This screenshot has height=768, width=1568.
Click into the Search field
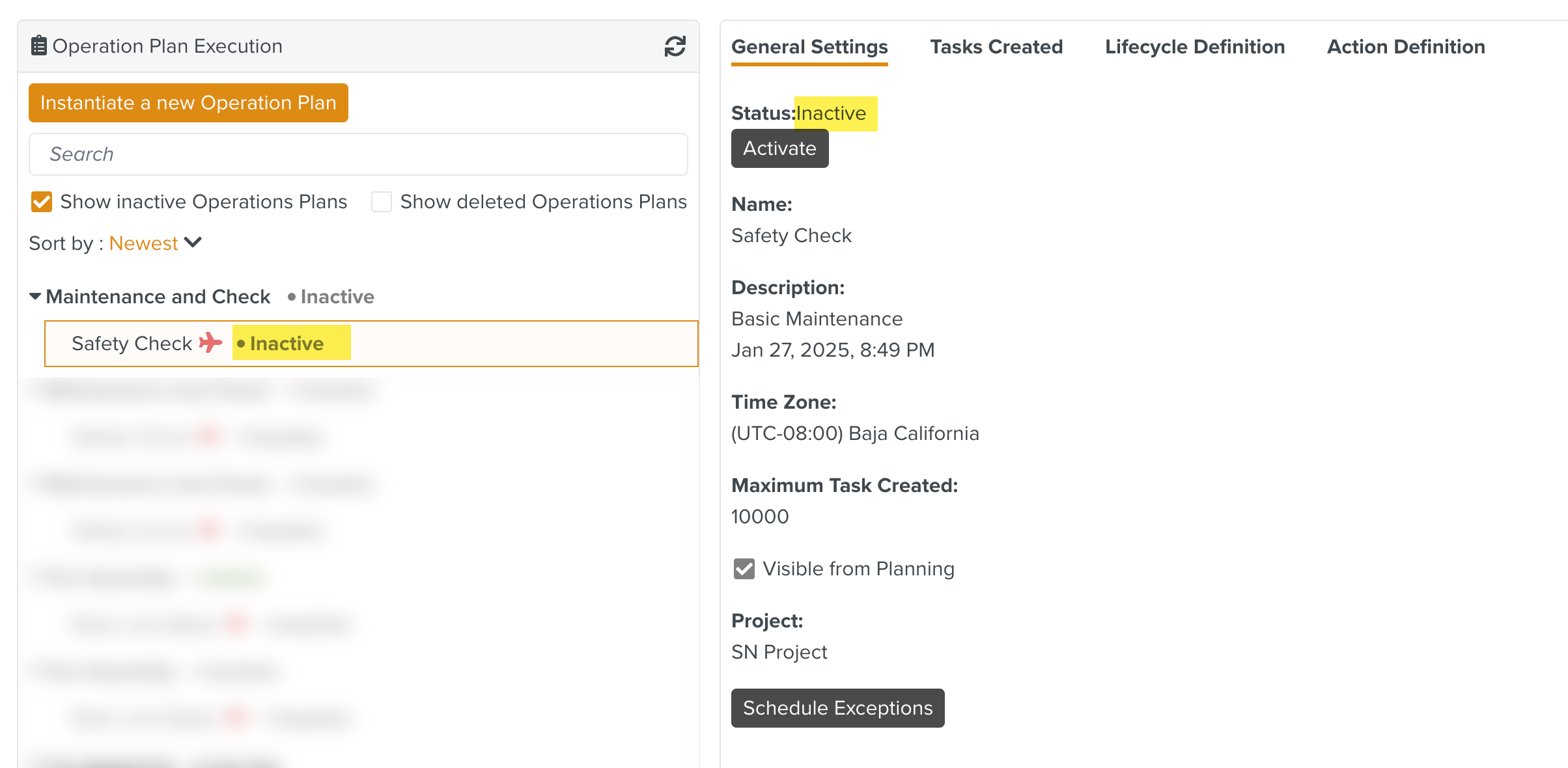point(358,154)
